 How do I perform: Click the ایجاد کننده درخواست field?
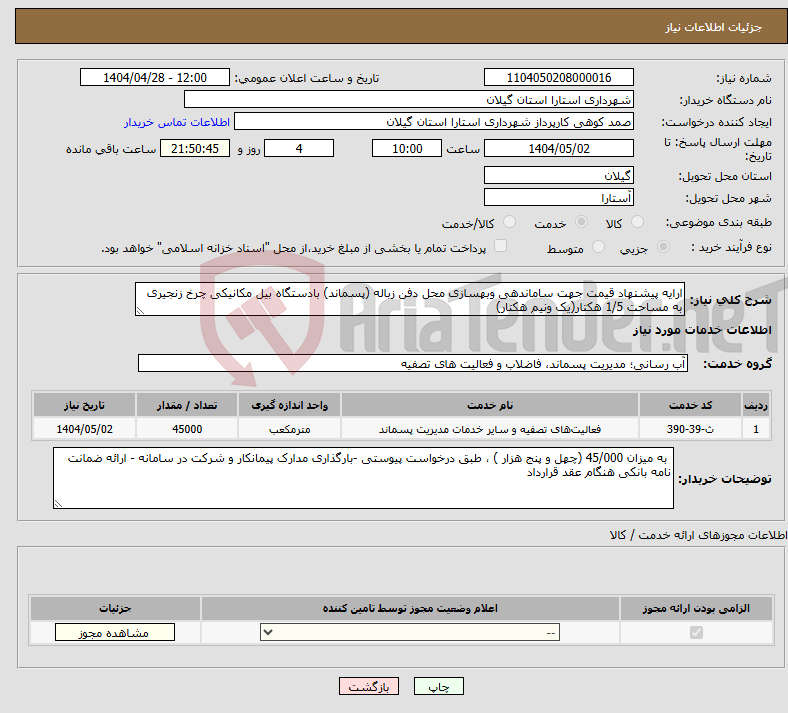pyautogui.click(x=434, y=122)
